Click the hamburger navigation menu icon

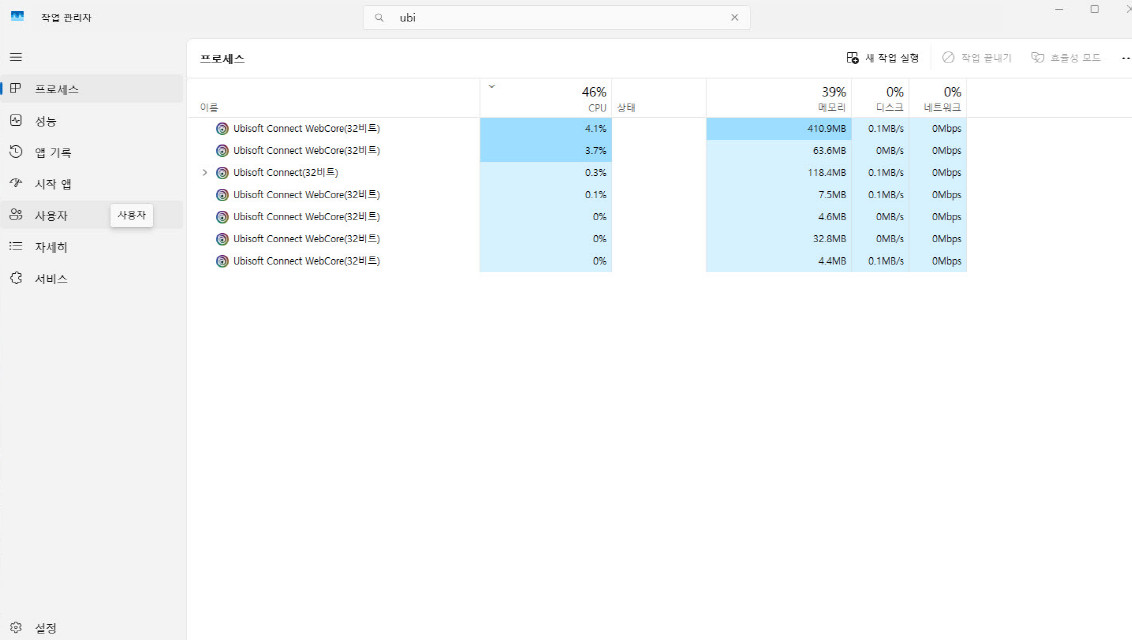(16, 57)
